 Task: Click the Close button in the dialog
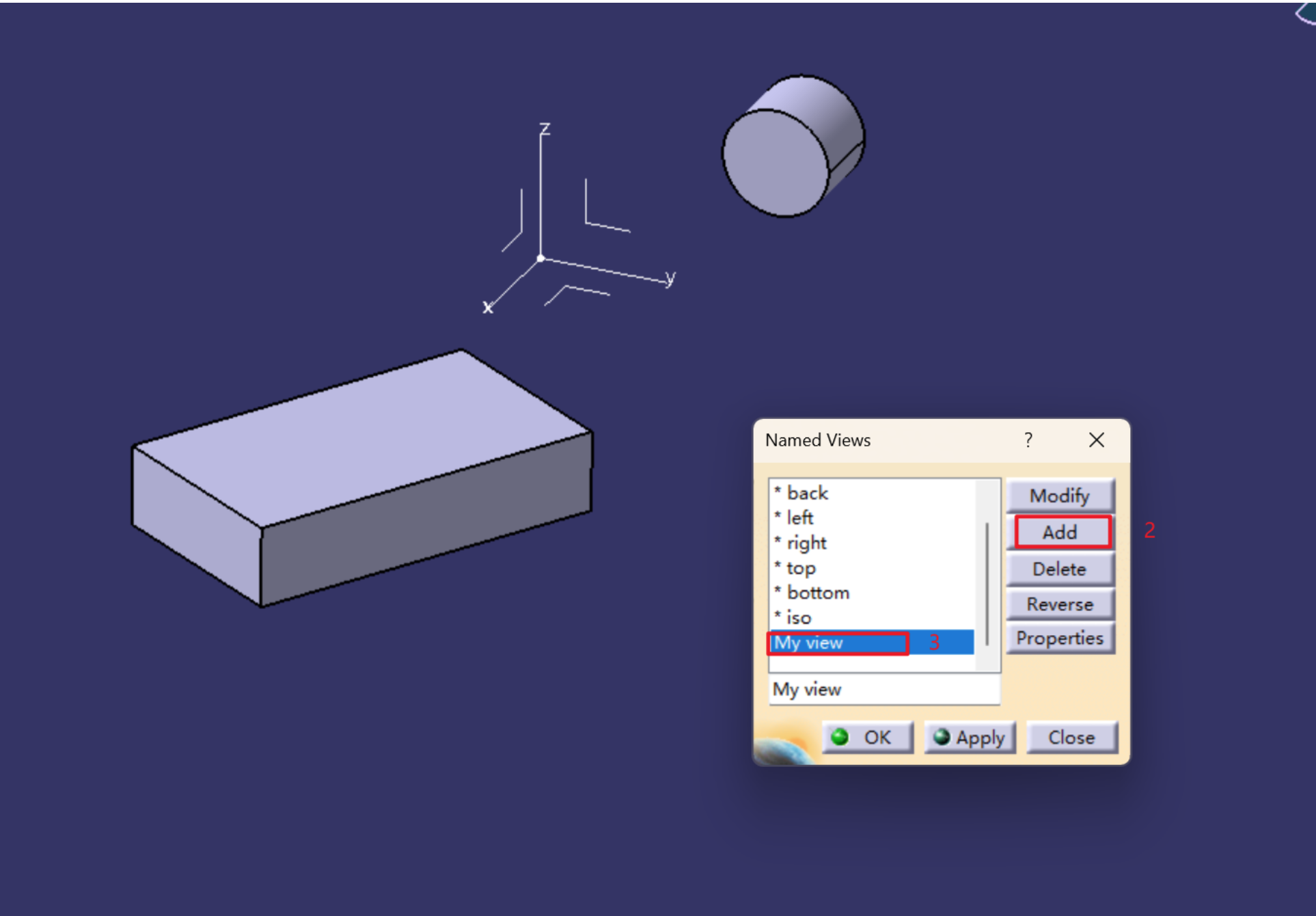click(x=1071, y=738)
